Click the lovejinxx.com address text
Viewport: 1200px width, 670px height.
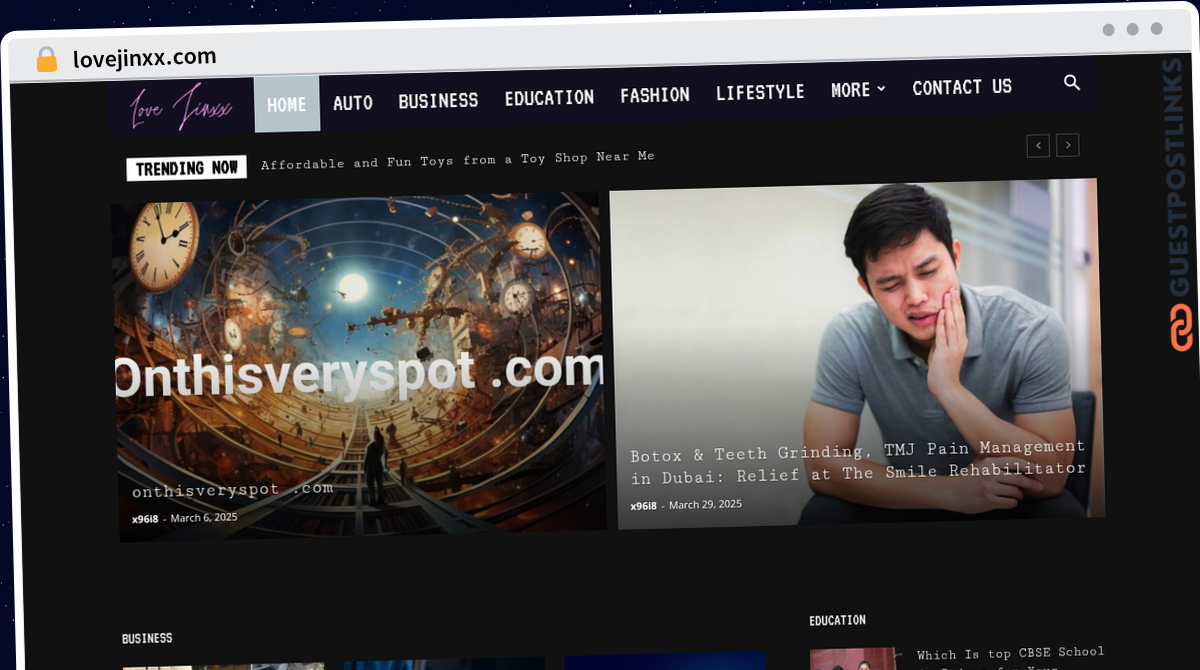point(145,58)
